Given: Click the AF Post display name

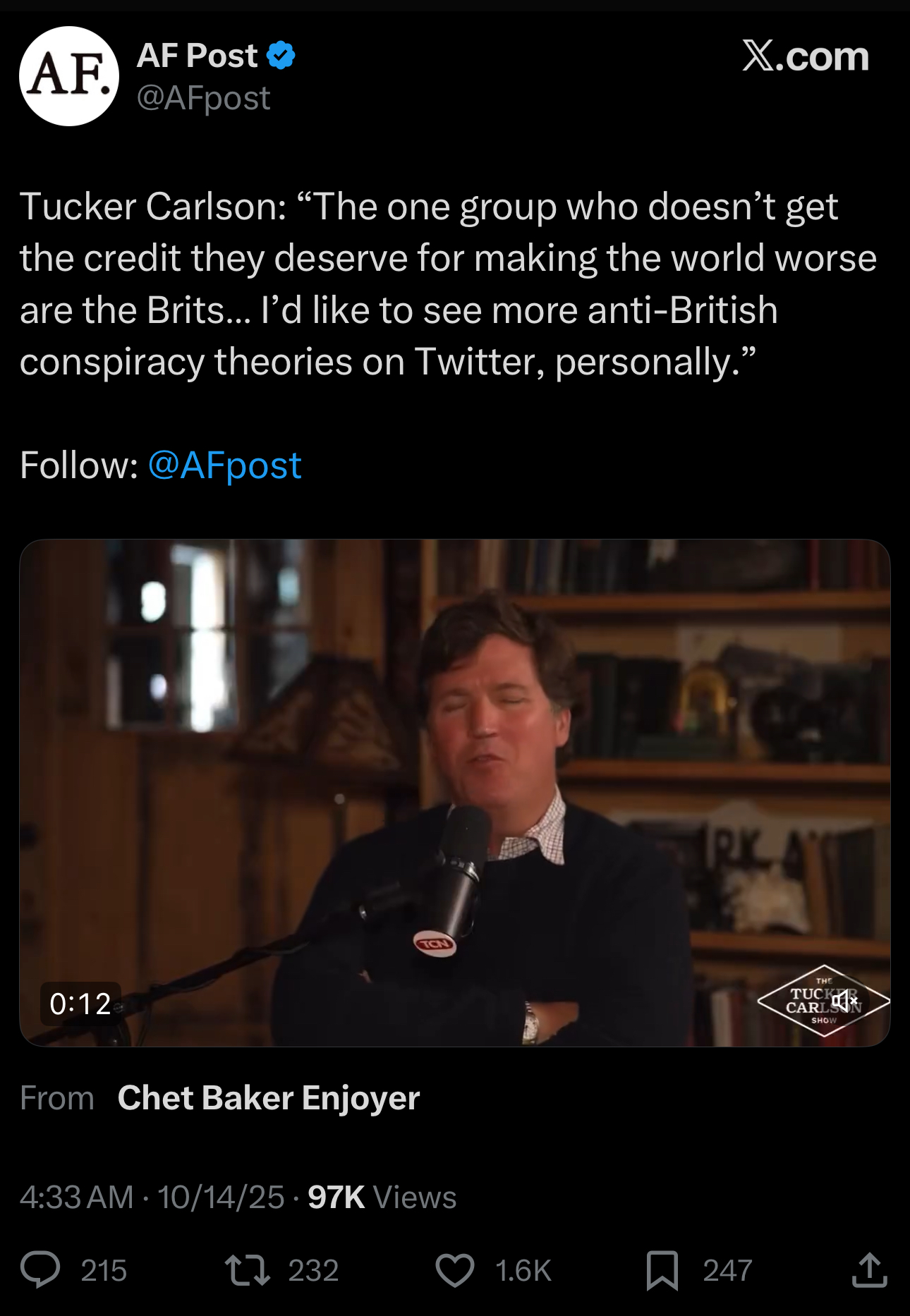Looking at the screenshot, I should (x=198, y=55).
